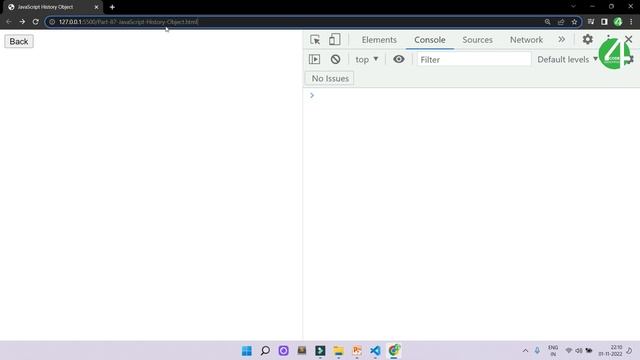The height and width of the screenshot is (360, 640).
Task: Open the dark arrow app in taskbar
Action: (320, 351)
